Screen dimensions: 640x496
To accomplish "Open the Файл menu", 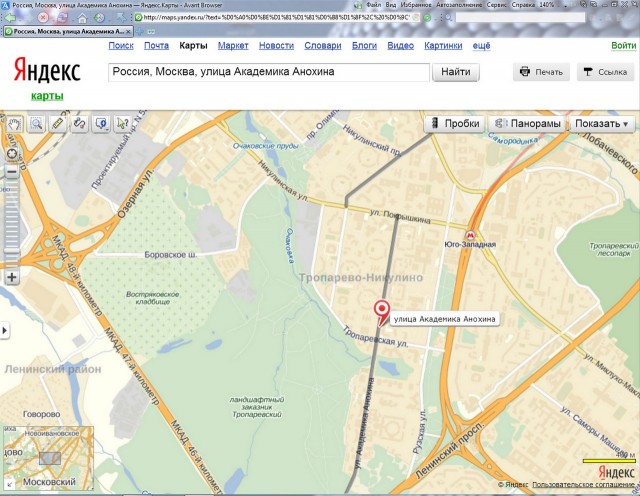I will click(373, 5).
